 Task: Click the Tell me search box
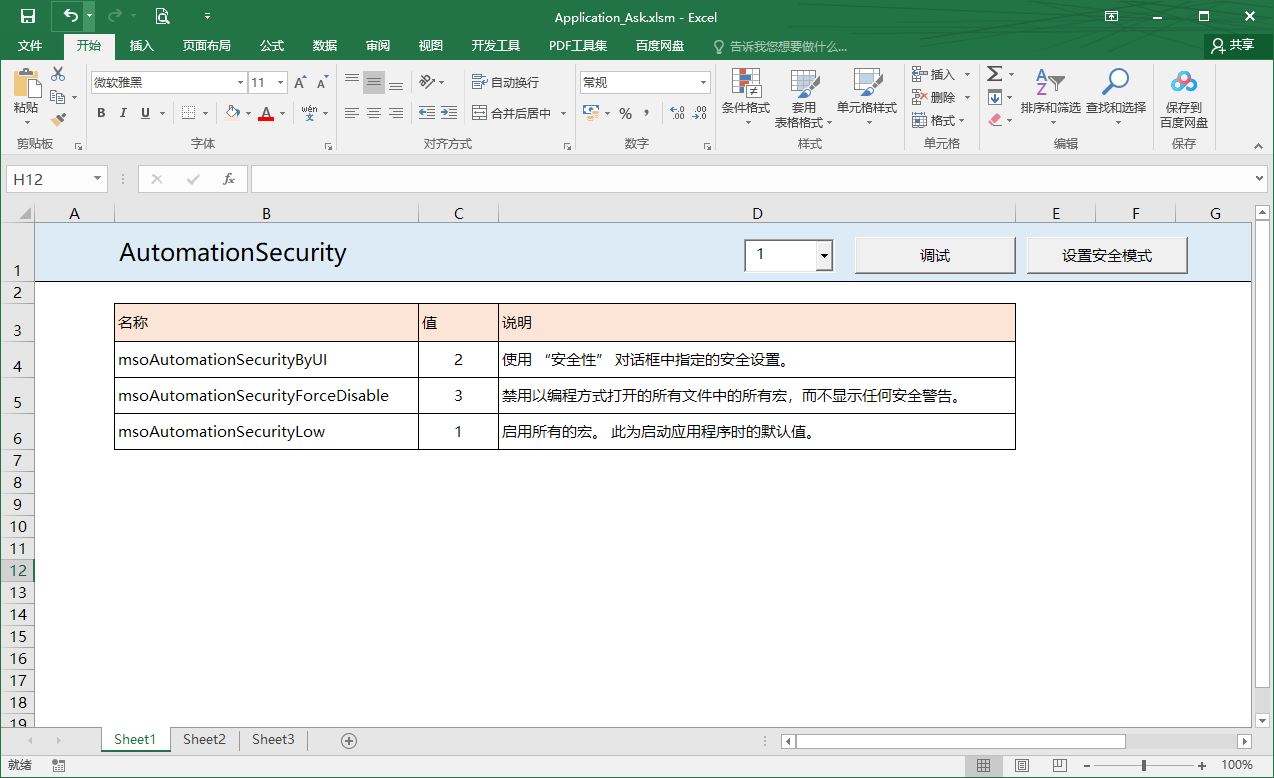[x=780, y=46]
